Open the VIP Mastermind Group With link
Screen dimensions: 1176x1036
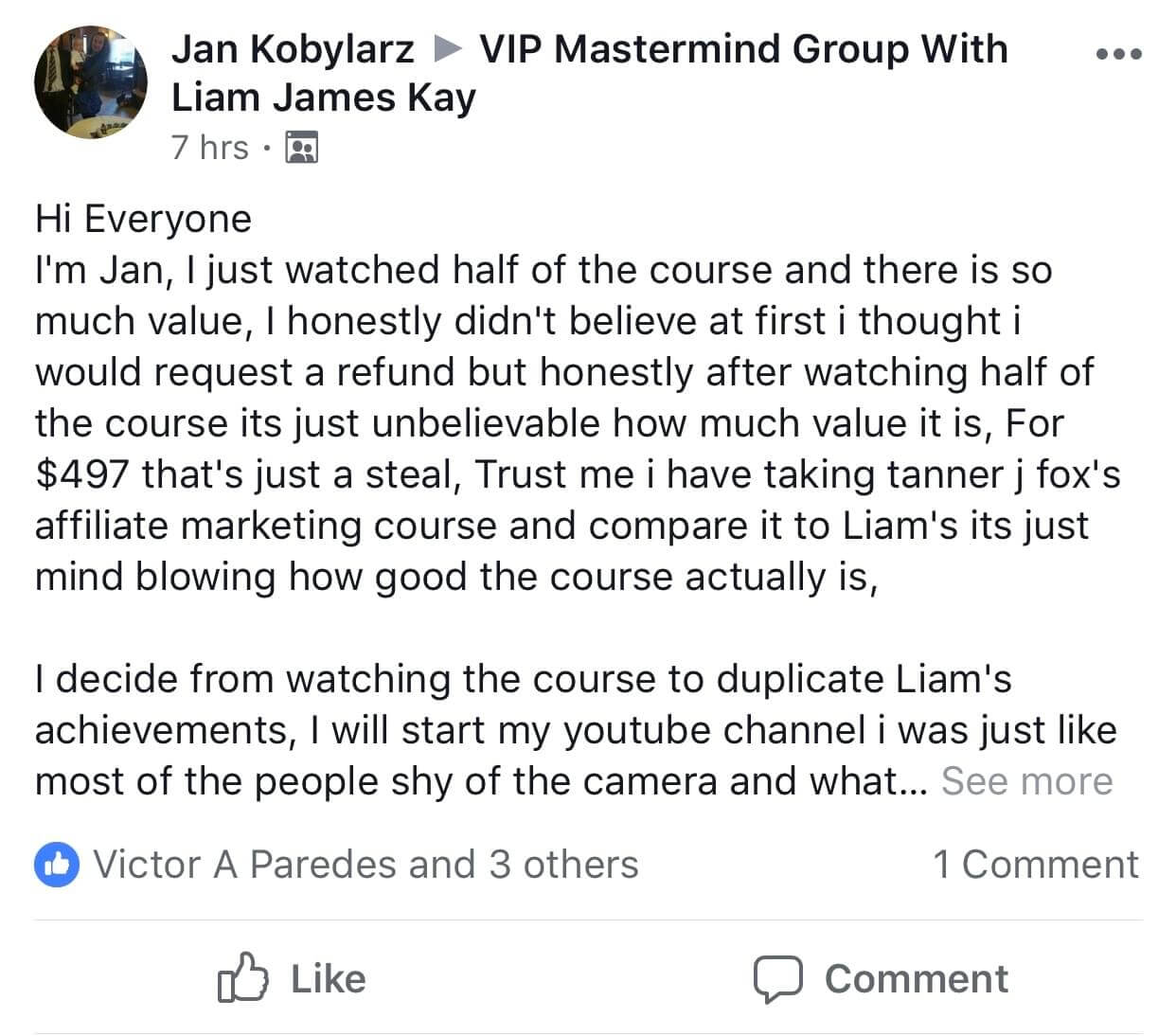point(743,49)
